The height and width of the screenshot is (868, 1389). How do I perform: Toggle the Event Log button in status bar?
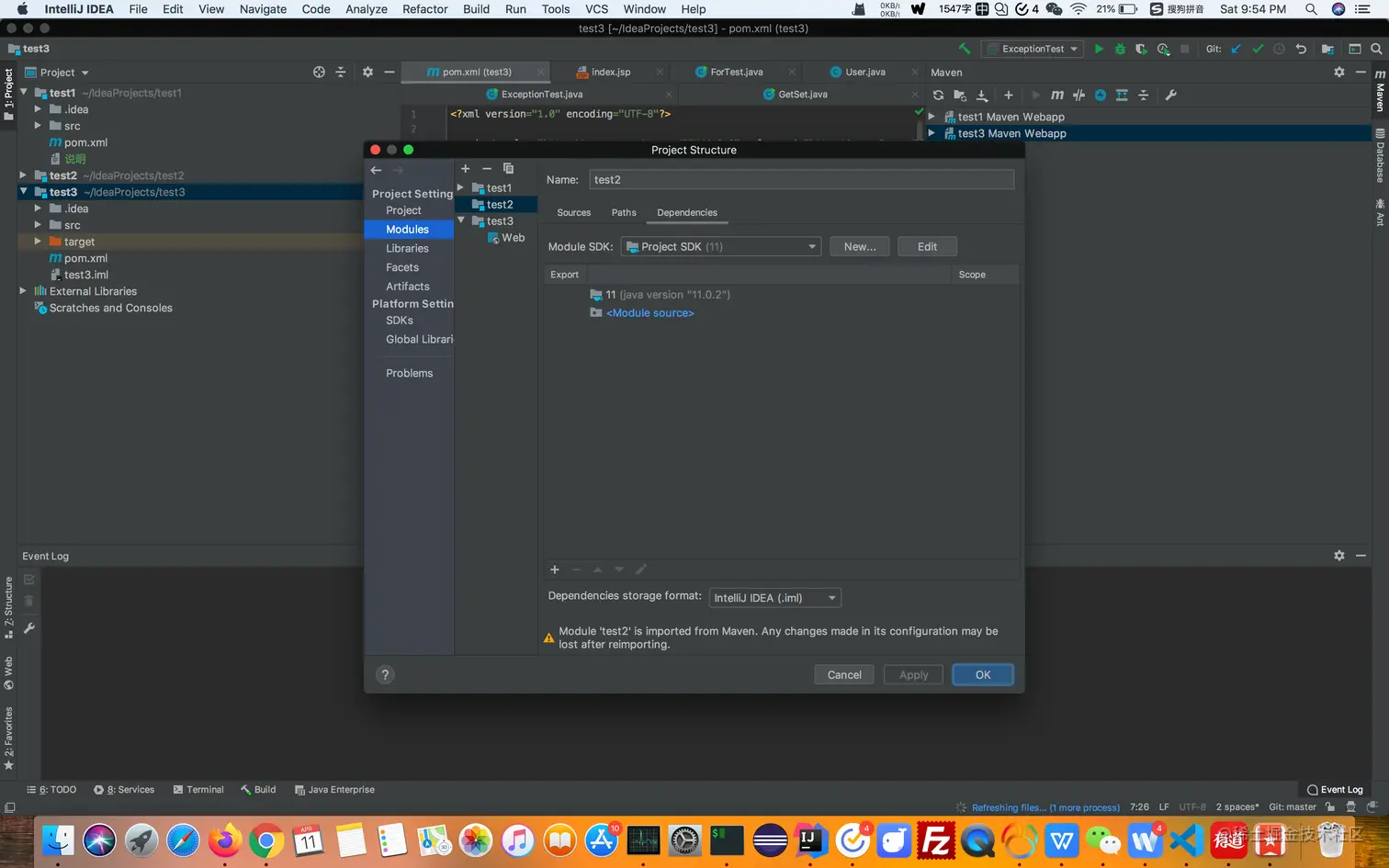pyautogui.click(x=1335, y=790)
